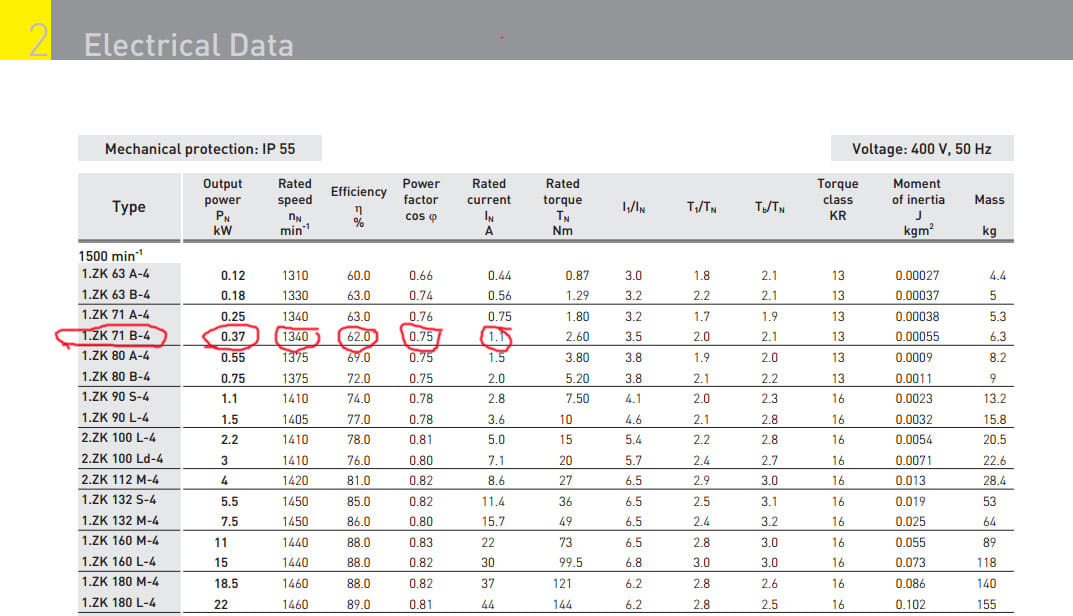Click the Output power column header
Screen dimensions: 1073x616
(x=222, y=207)
